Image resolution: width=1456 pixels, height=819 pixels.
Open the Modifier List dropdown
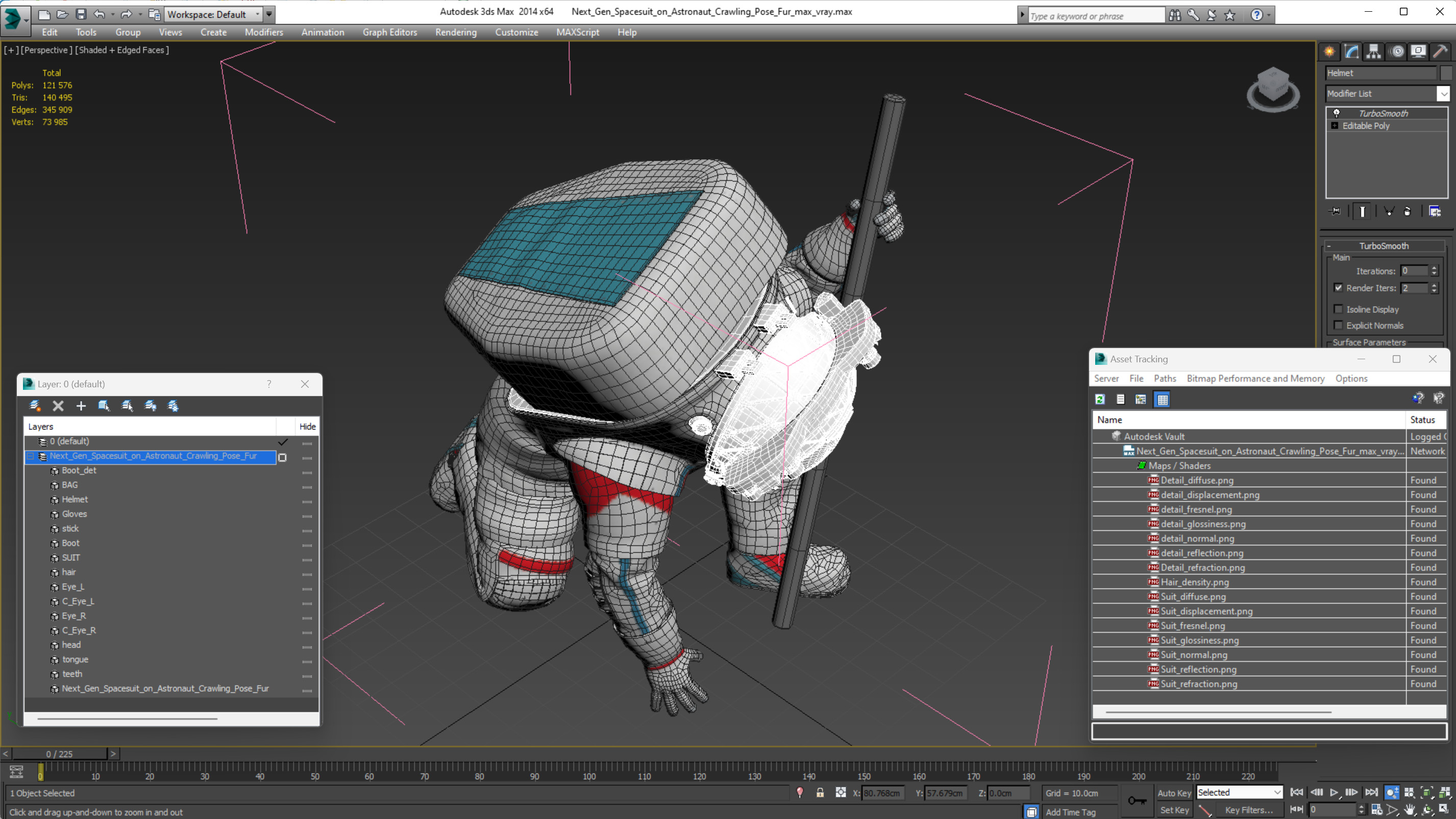click(x=1444, y=94)
